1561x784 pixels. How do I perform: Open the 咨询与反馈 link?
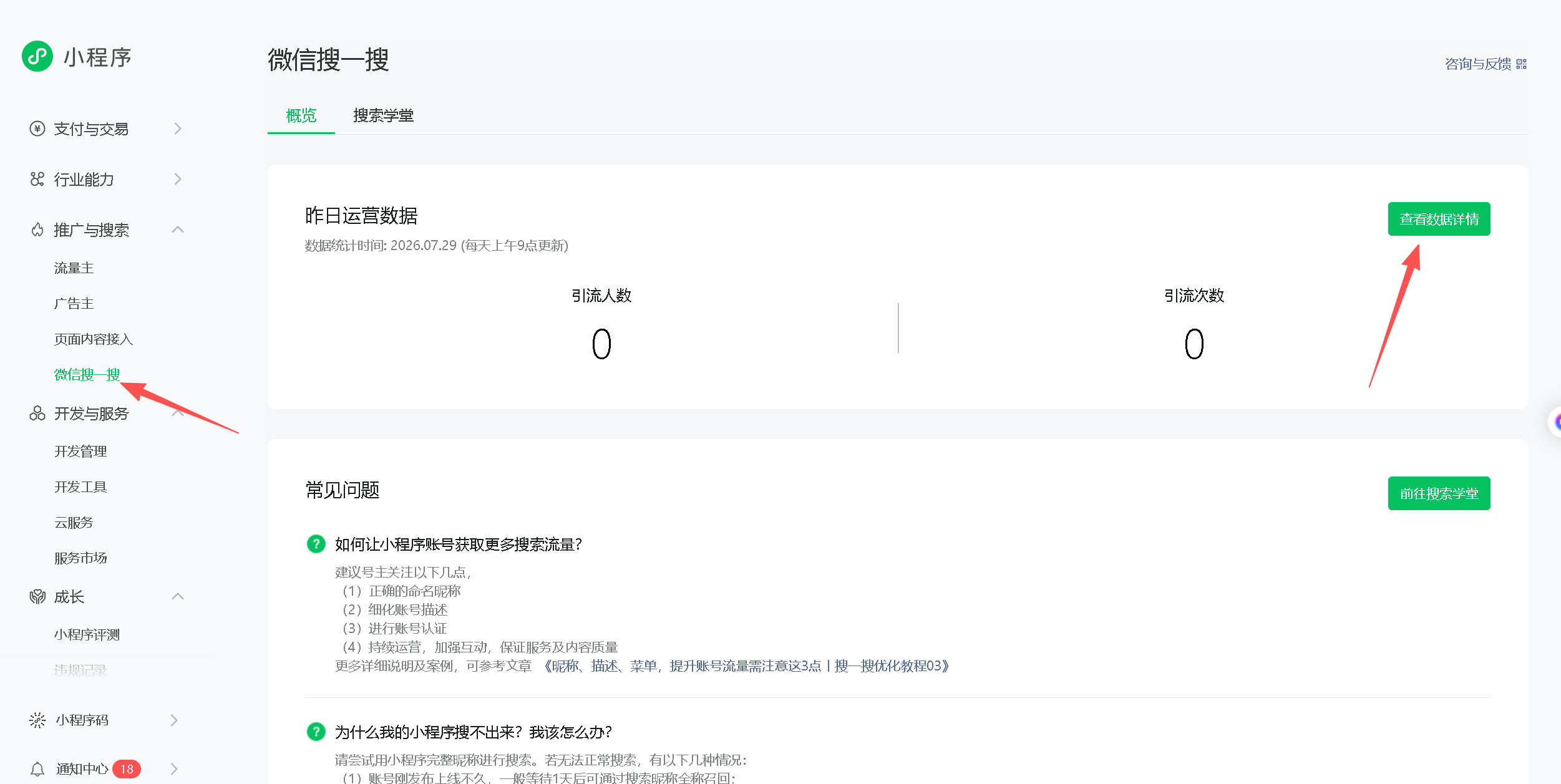(1478, 64)
